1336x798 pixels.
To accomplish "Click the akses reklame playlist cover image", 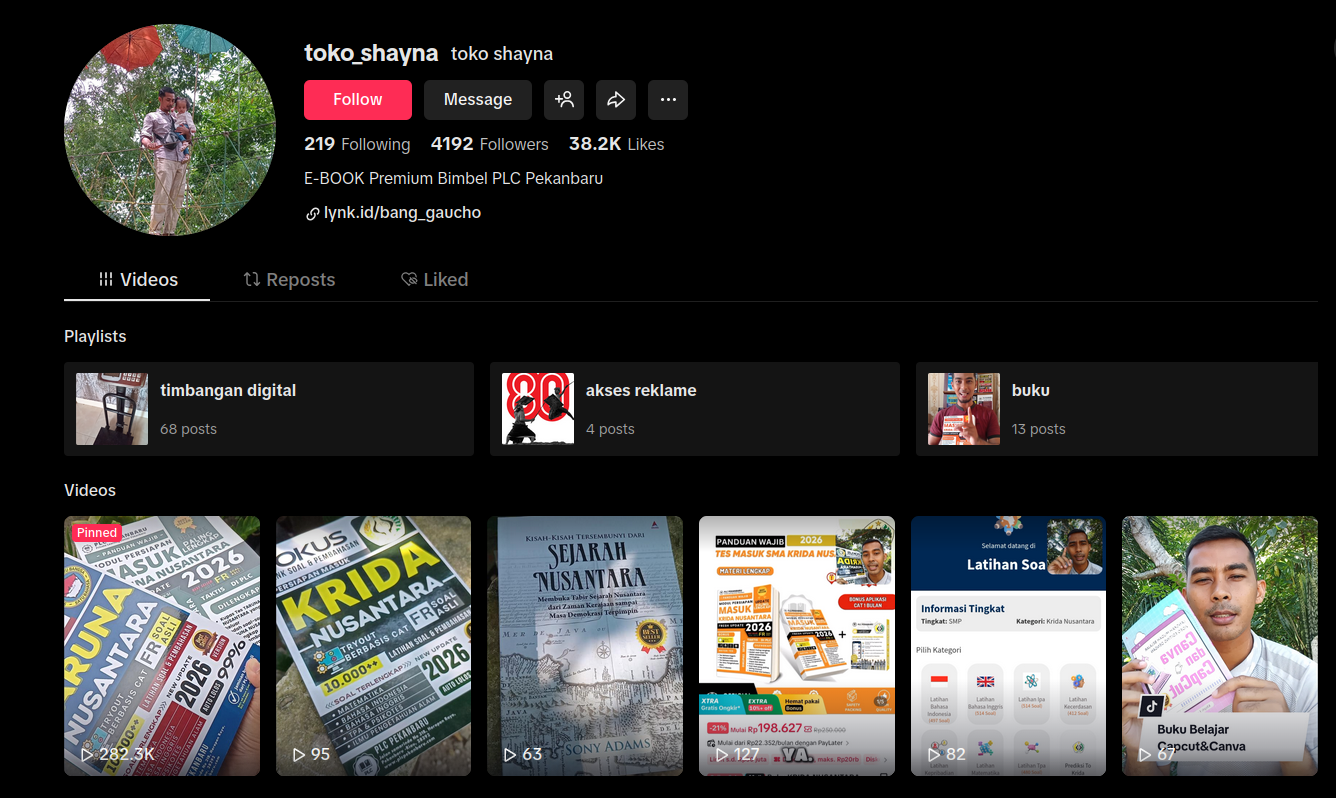I will tap(538, 409).
